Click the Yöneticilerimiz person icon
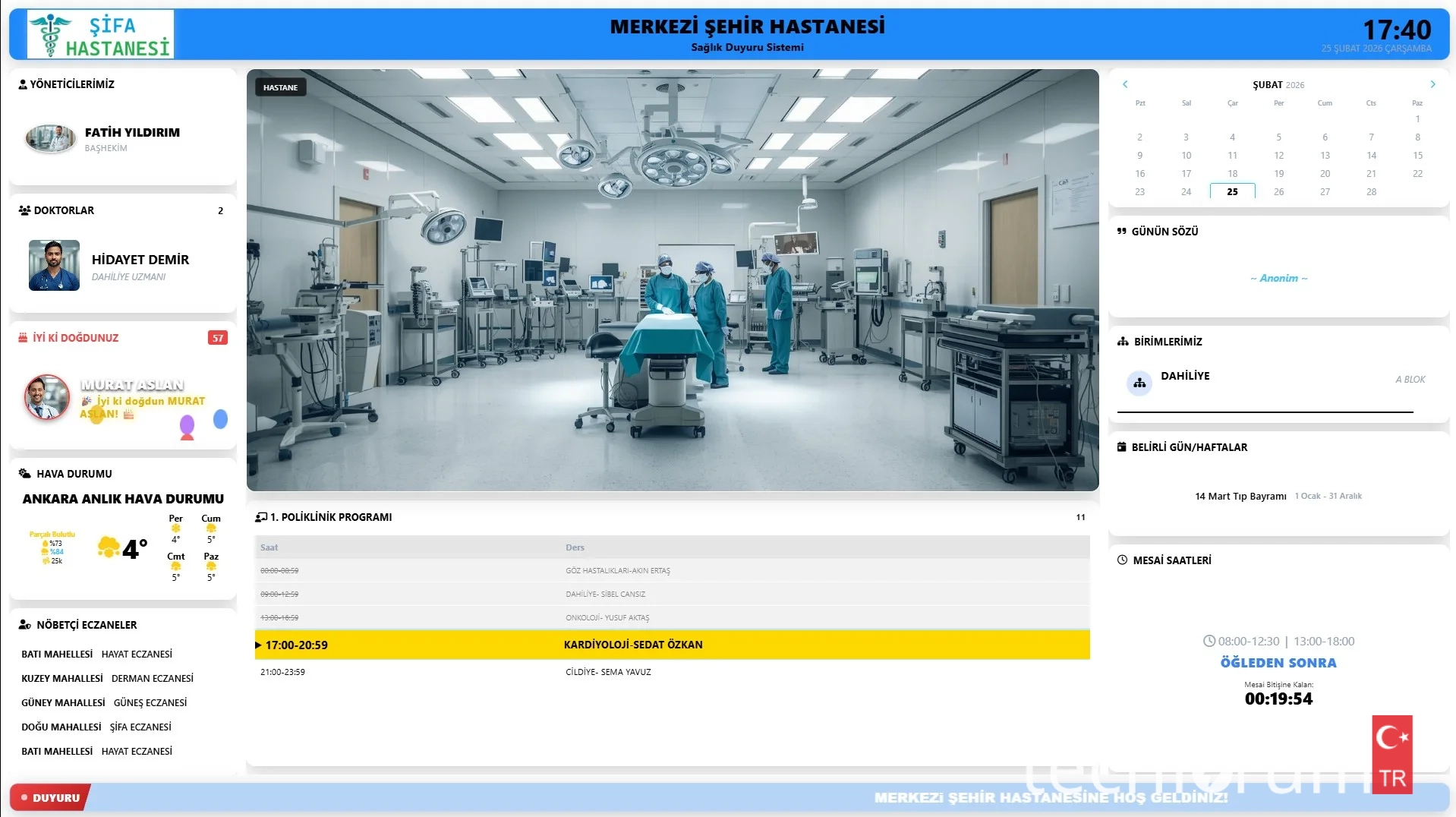The height and width of the screenshot is (817, 1456). (x=23, y=84)
